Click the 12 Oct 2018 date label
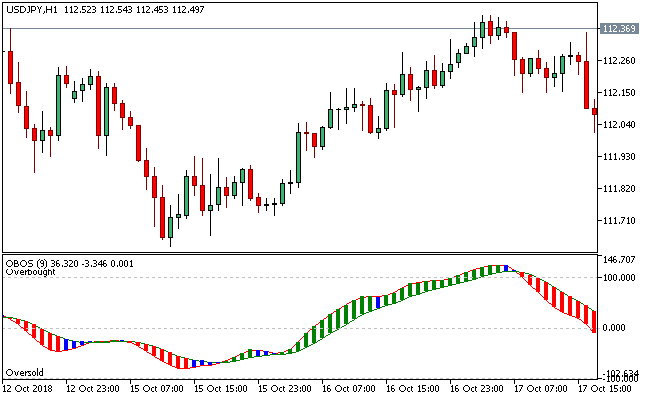This screenshot has width=650, height=400. coord(30,387)
